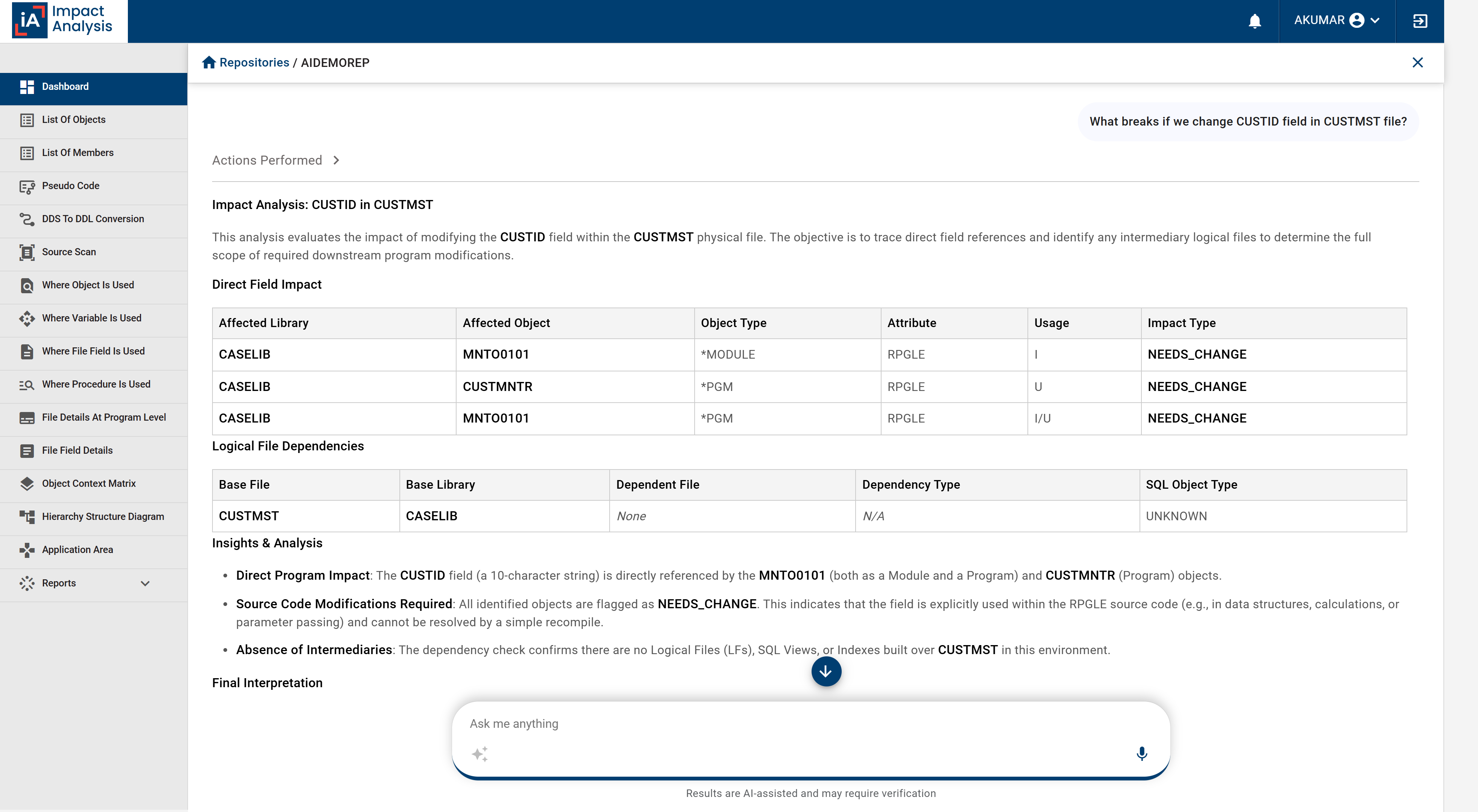1478x812 pixels.
Task: Click the Hierarchy Structure Diagram icon
Action: [x=27, y=517]
